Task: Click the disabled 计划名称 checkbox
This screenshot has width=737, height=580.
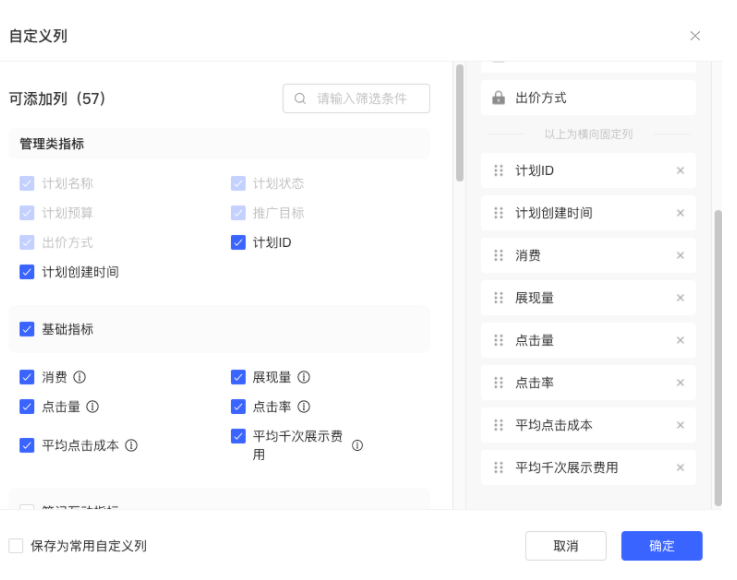Action: click(27, 183)
